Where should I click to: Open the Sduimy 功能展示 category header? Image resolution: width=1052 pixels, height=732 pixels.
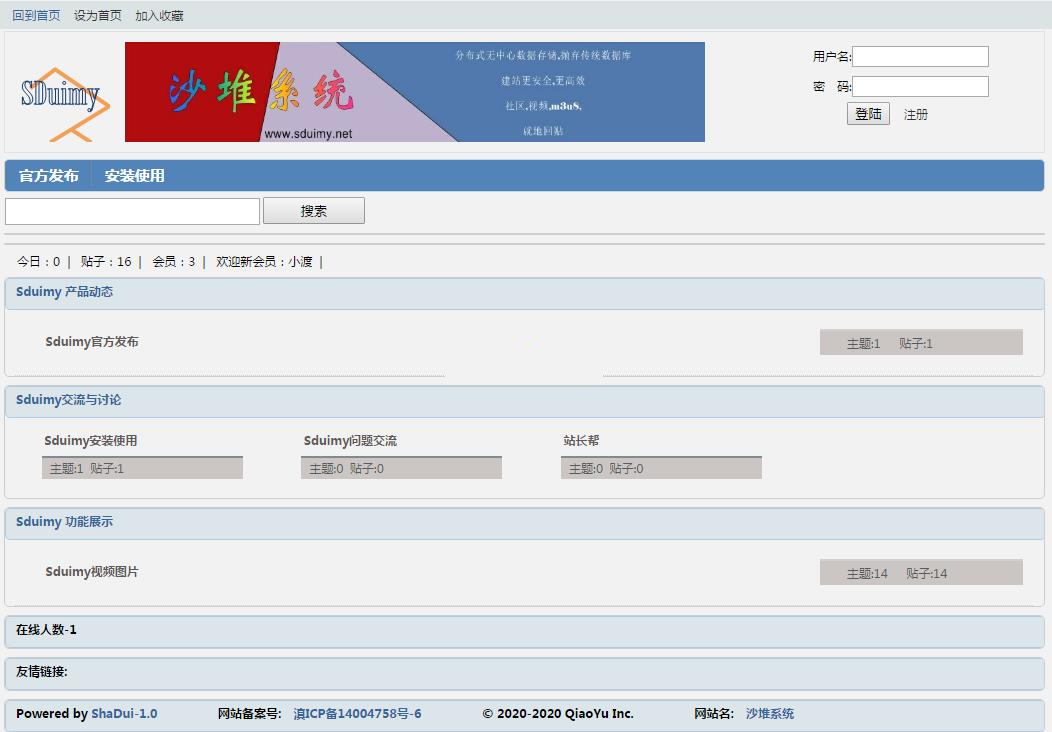click(64, 522)
